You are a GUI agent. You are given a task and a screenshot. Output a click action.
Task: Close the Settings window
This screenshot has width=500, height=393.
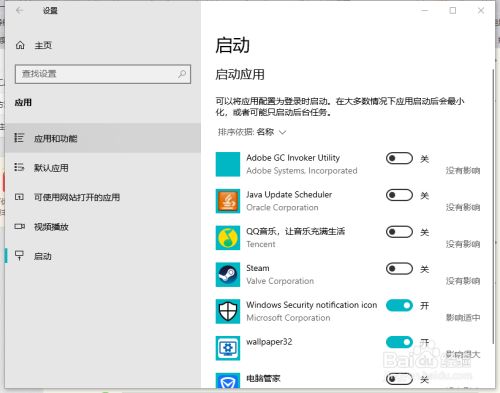[481, 11]
